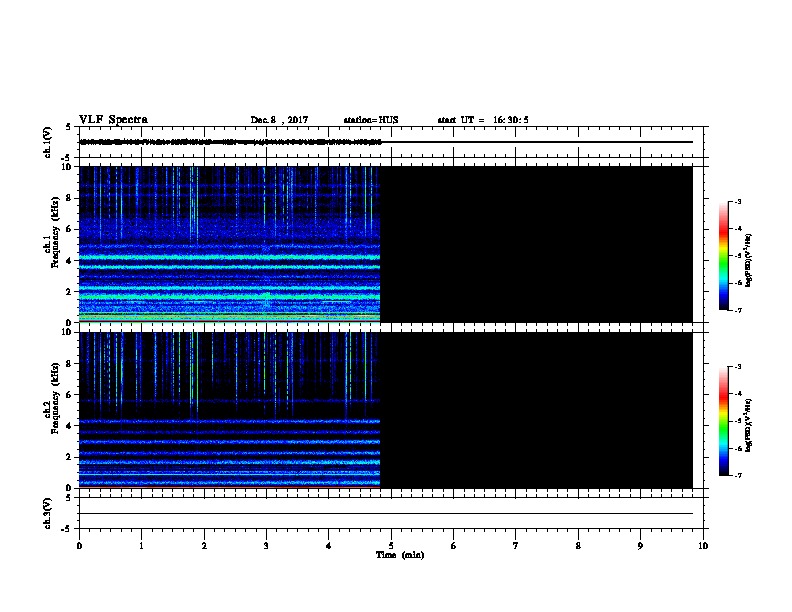Click the "10" tick on the time axis
792x612 pixels.
[703, 546]
